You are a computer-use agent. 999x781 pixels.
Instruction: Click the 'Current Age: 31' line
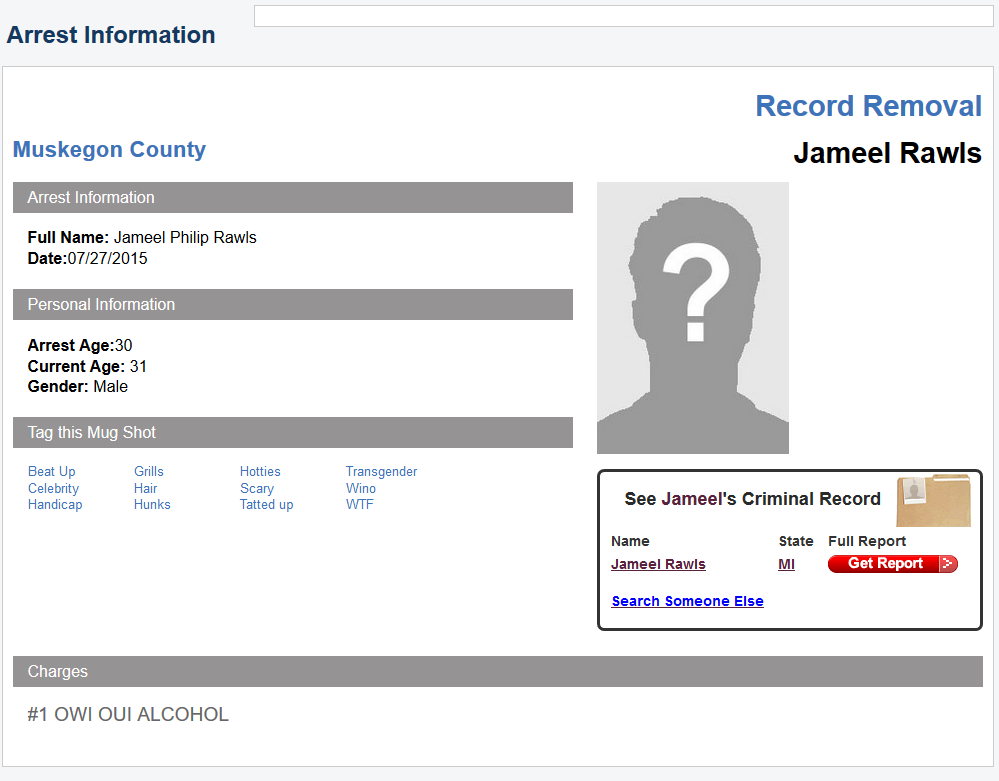pos(87,366)
